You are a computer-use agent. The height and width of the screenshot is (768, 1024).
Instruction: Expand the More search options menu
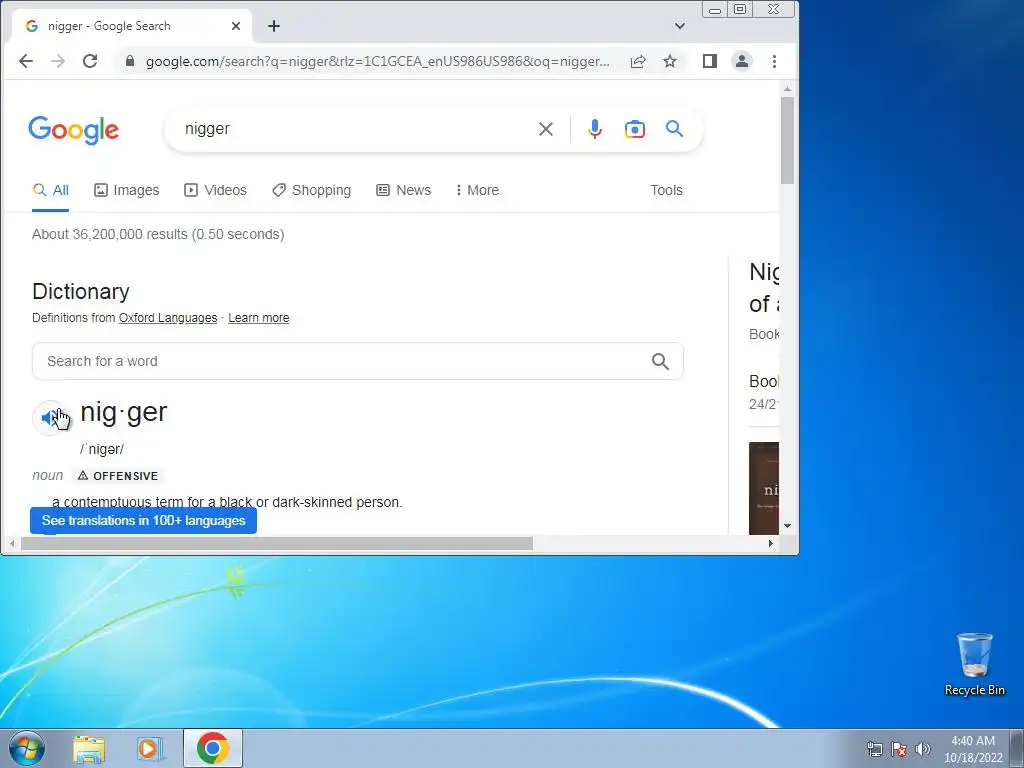[477, 190]
